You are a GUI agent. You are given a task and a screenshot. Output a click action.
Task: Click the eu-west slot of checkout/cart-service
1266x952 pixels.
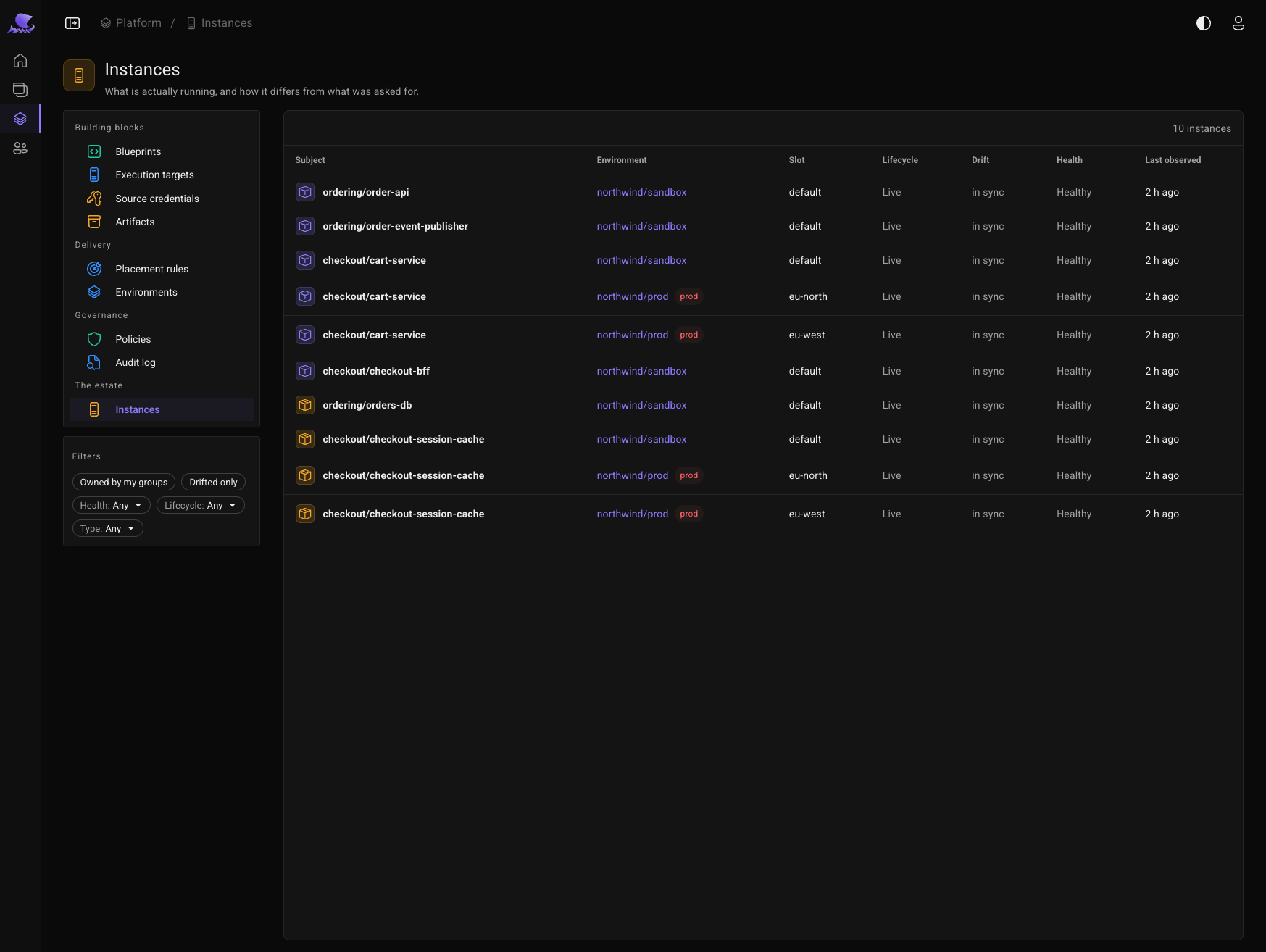point(807,335)
